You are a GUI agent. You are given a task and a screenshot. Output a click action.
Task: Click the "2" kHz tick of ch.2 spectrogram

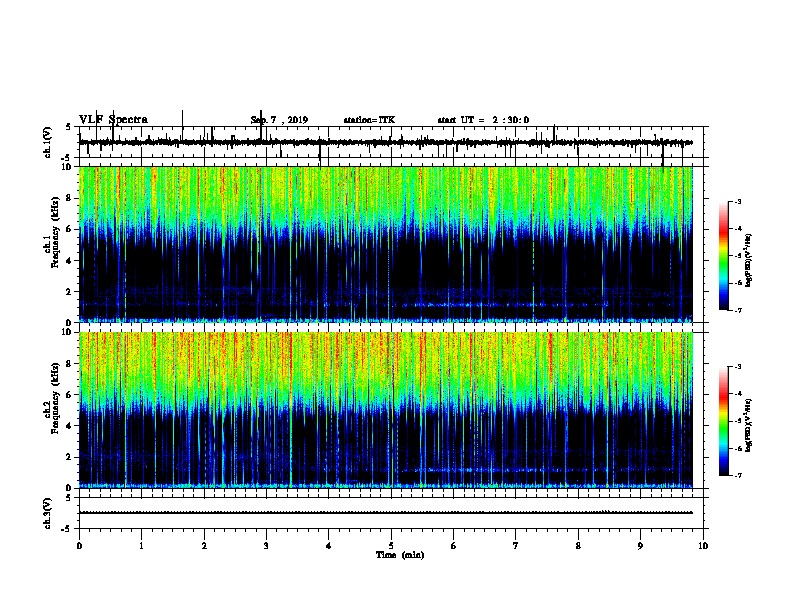point(69,457)
